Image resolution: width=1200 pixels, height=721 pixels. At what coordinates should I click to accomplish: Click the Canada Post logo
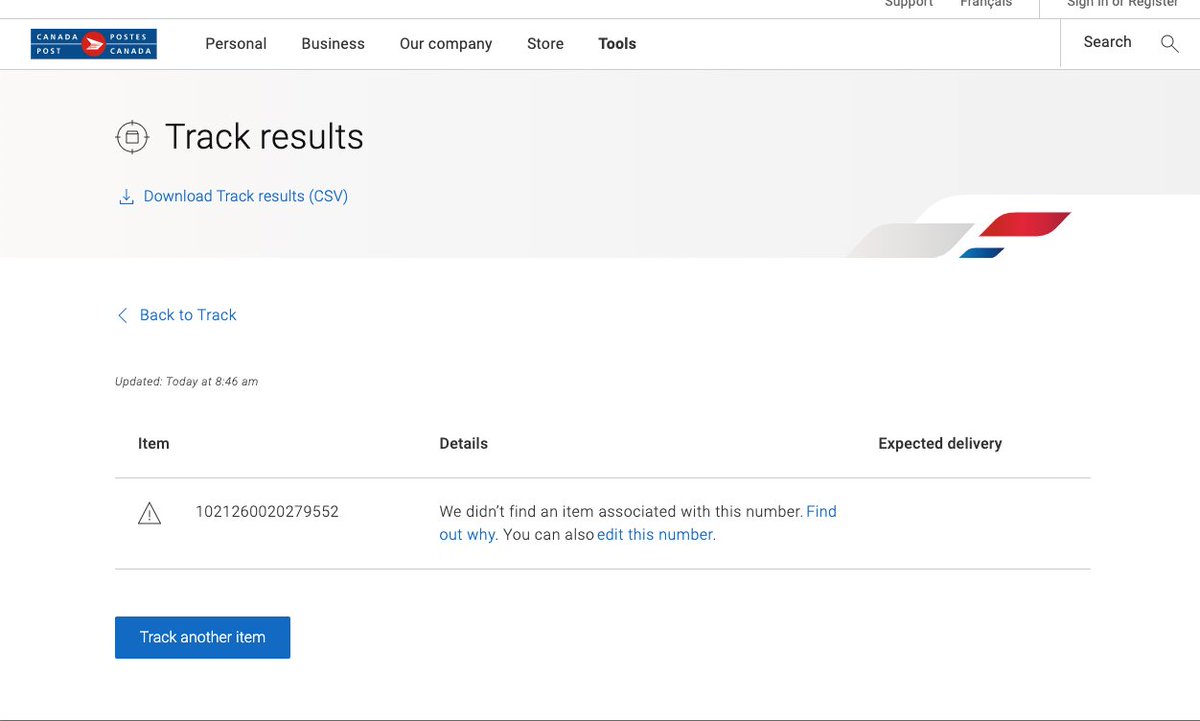(93, 44)
